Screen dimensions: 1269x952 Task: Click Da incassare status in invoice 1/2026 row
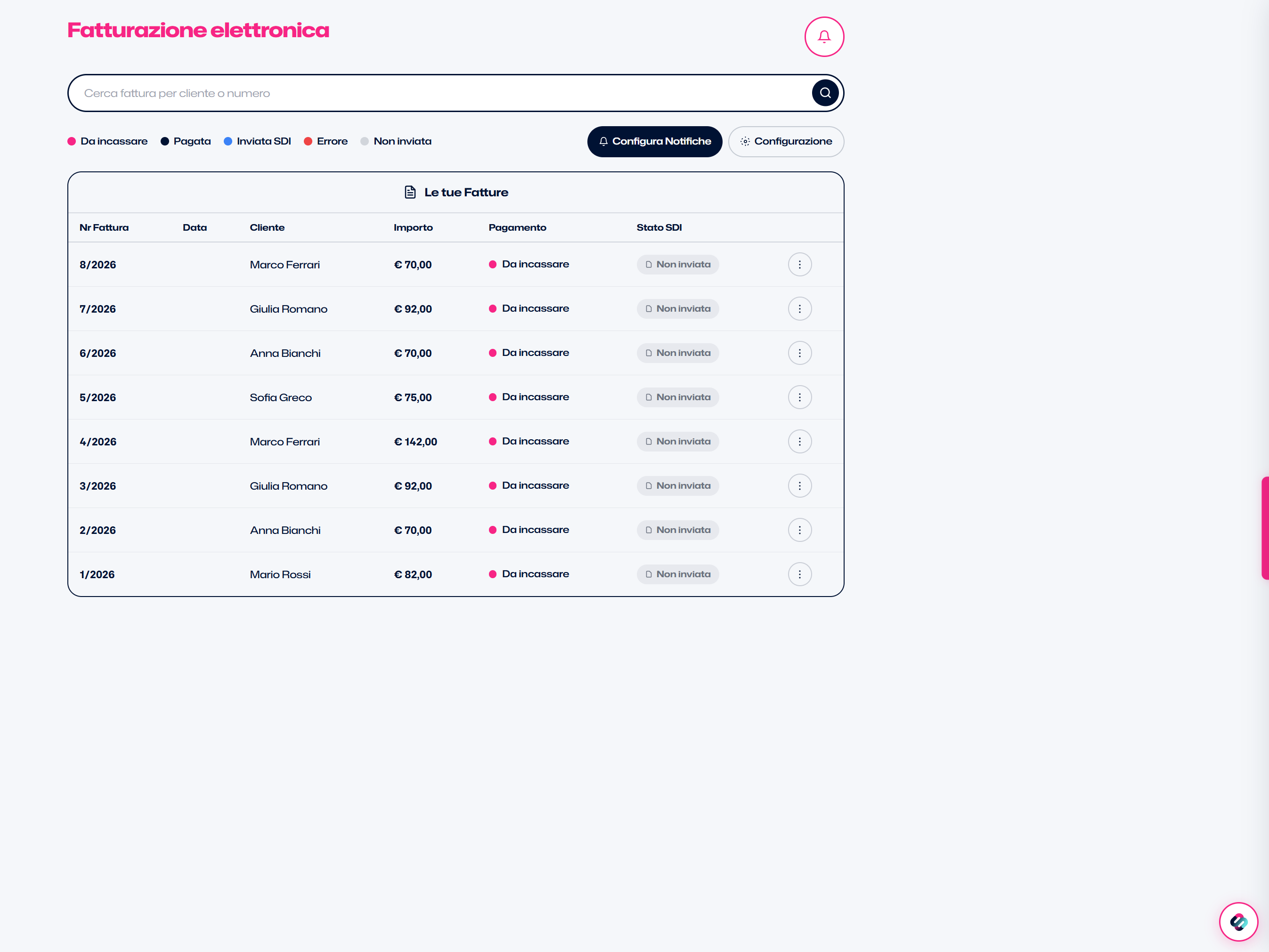click(x=529, y=574)
